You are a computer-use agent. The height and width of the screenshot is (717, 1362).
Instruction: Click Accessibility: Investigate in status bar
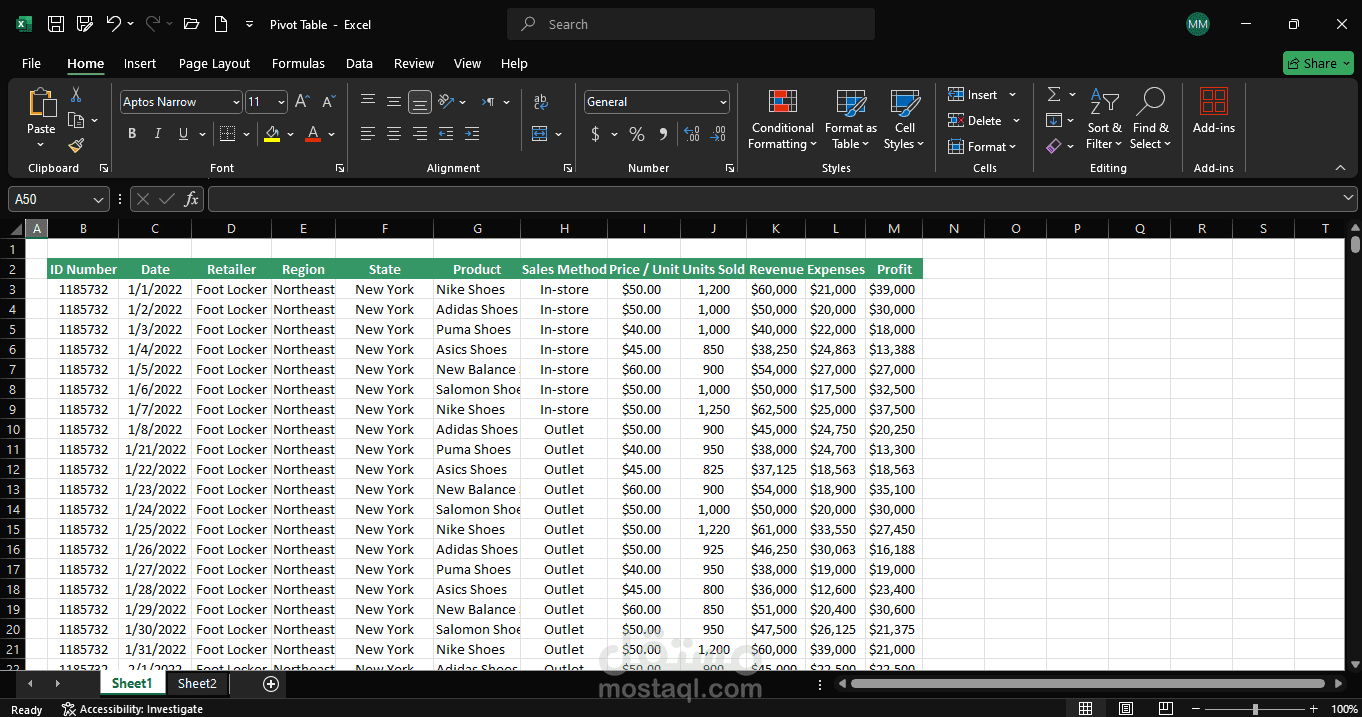(132, 709)
